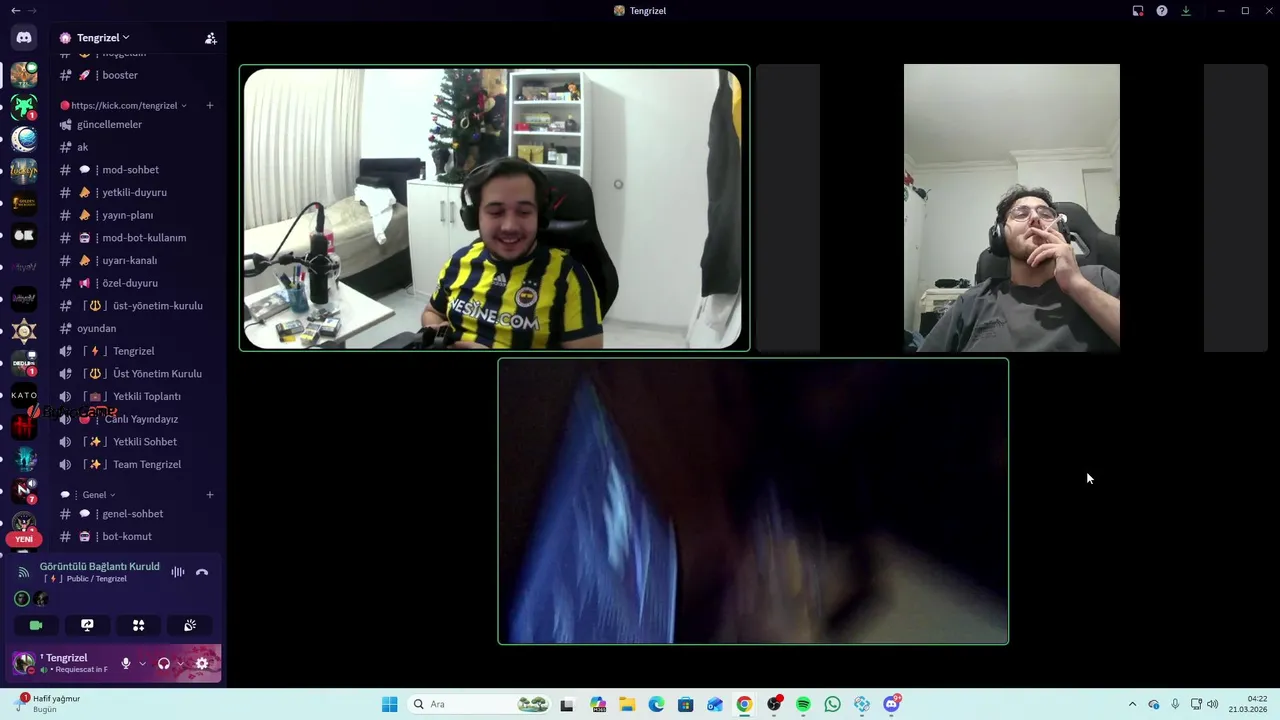1280x720 pixels.
Task: Open the mod-bot-kullanım channel
Action: [138, 238]
